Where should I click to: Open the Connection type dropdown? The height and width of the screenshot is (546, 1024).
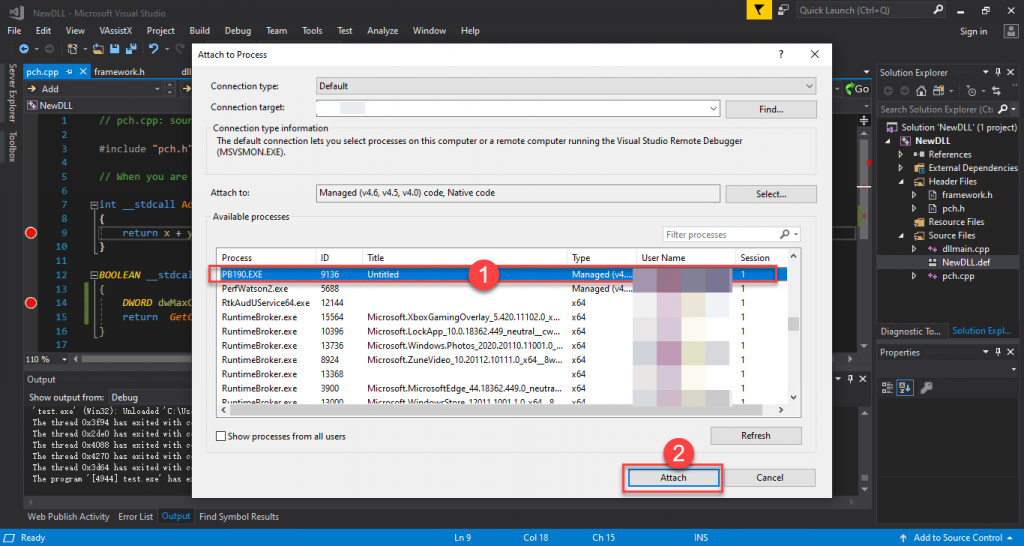pyautogui.click(x=566, y=86)
